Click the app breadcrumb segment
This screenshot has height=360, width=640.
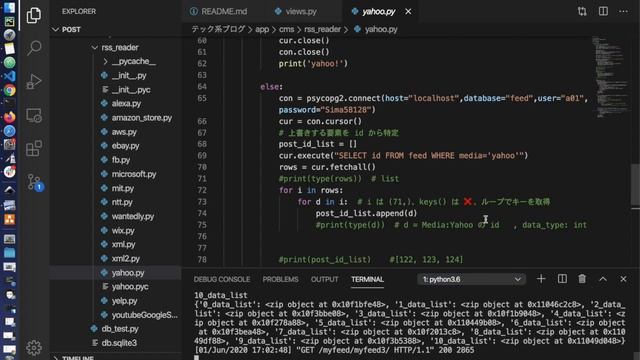[x=262, y=29]
